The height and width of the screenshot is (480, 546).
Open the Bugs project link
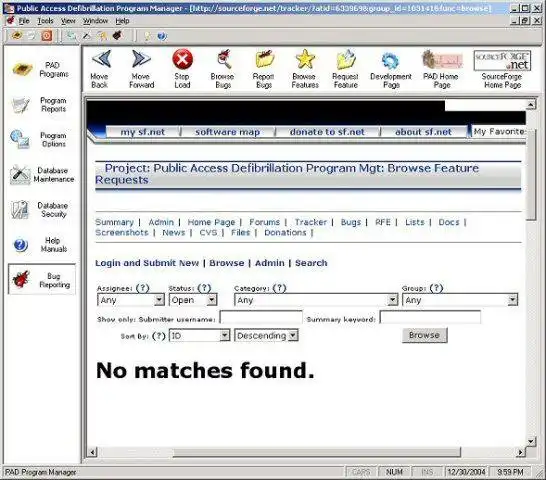tap(351, 222)
